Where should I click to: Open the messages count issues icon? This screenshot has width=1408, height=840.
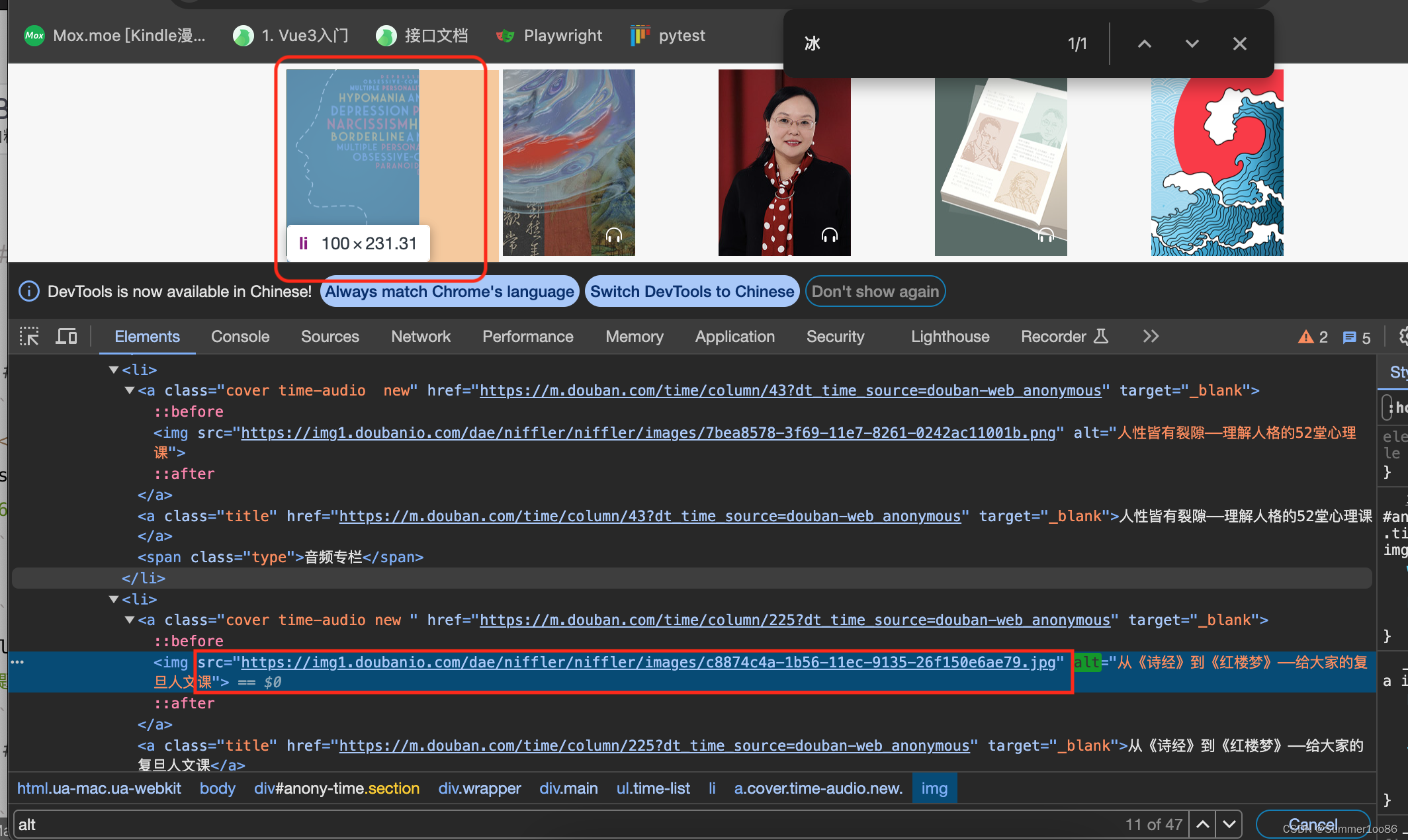1349,337
